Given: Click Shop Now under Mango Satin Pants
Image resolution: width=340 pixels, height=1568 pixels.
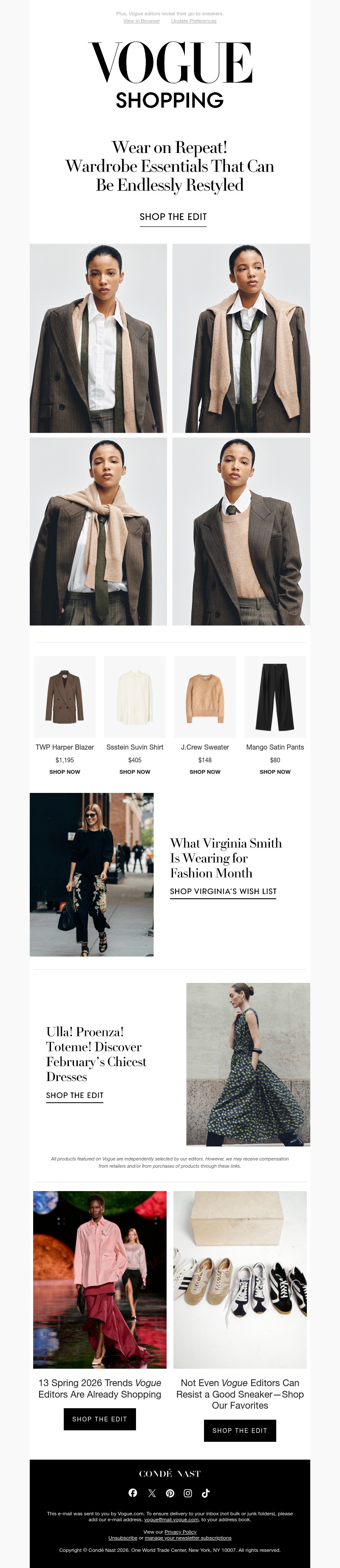Looking at the screenshot, I should coord(275,772).
